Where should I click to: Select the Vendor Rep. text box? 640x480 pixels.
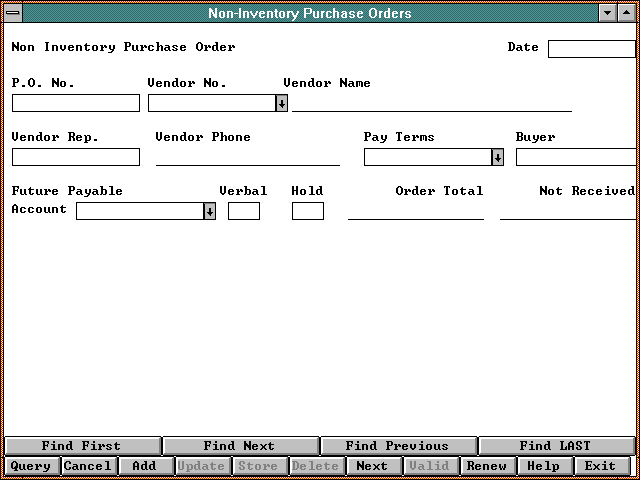tap(76, 157)
